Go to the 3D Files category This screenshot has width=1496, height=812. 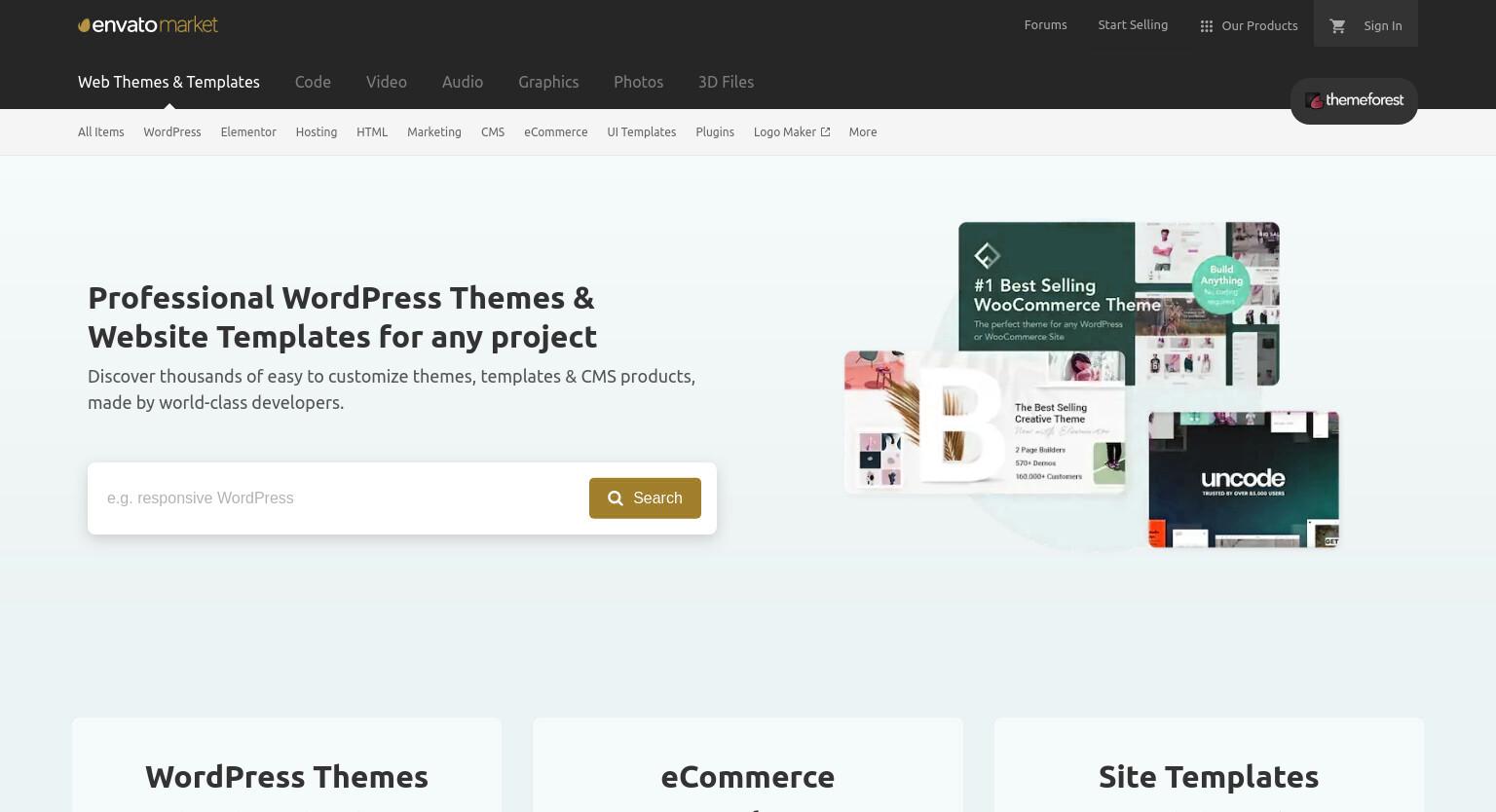(x=726, y=82)
